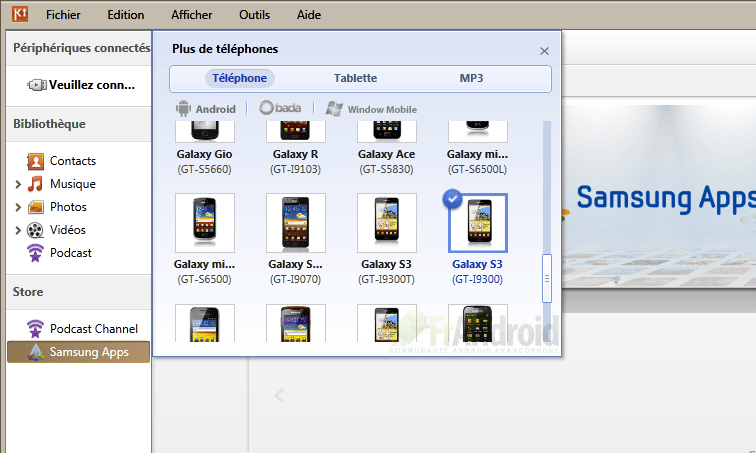Select Veuillez conn... device entry

click(80, 85)
